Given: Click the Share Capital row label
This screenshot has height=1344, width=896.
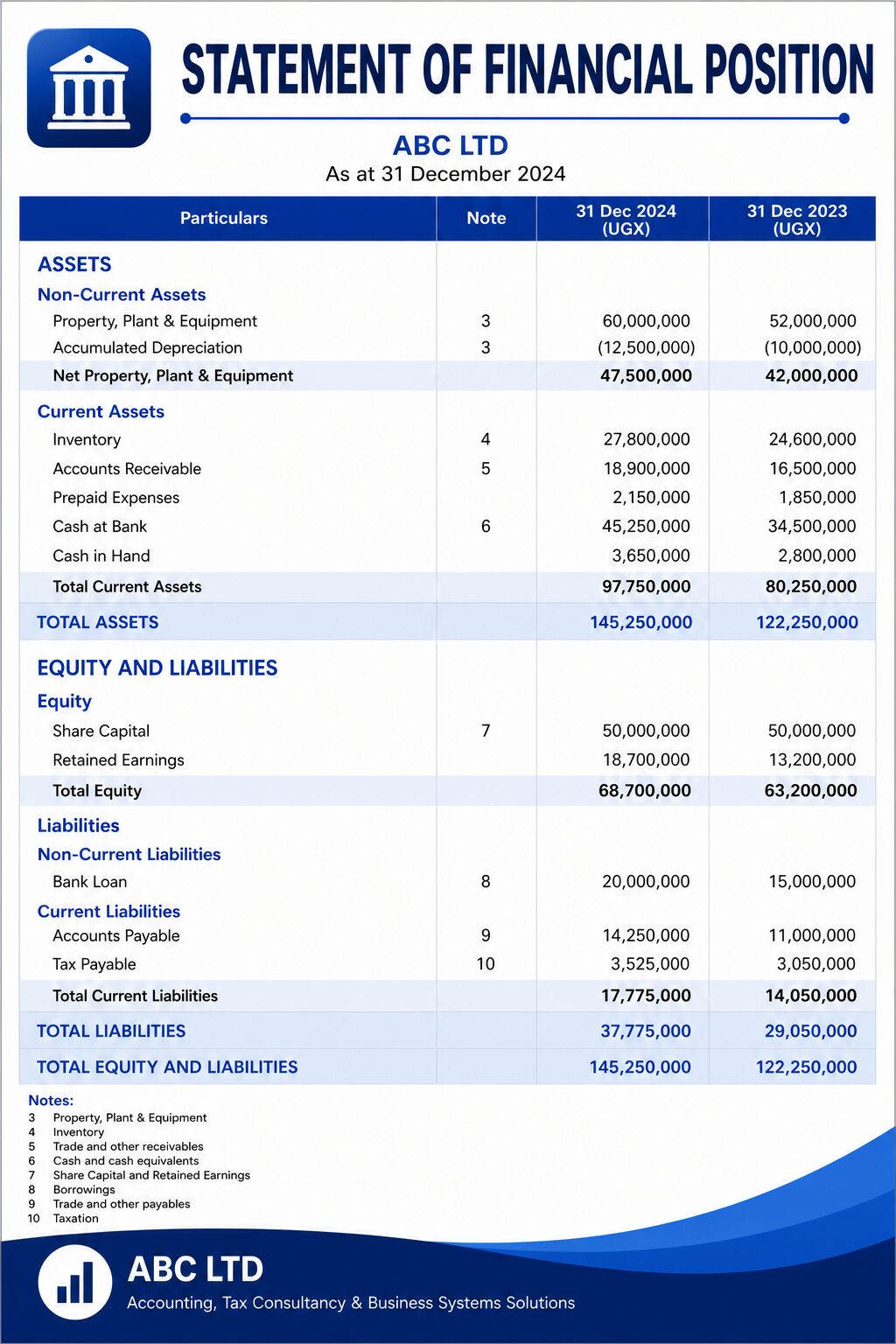Looking at the screenshot, I should point(101,731).
